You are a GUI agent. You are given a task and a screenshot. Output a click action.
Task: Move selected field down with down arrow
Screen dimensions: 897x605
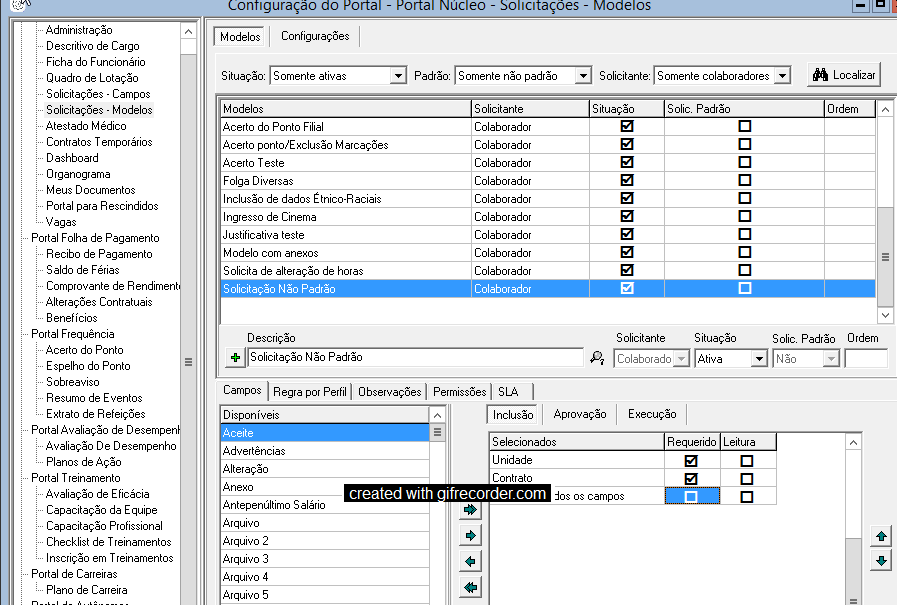point(881,561)
